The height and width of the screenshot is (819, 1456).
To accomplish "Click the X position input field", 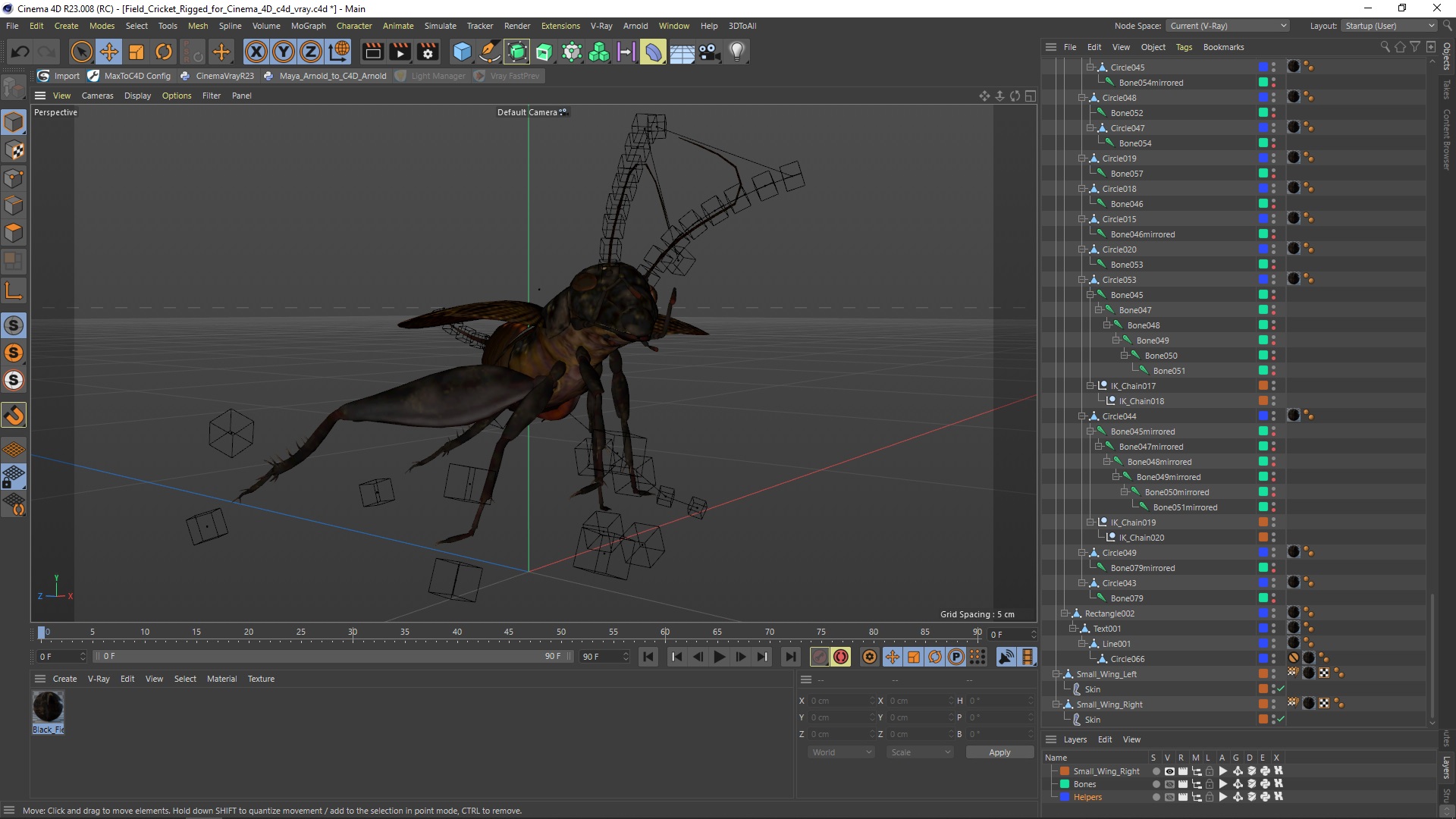I will coord(840,701).
